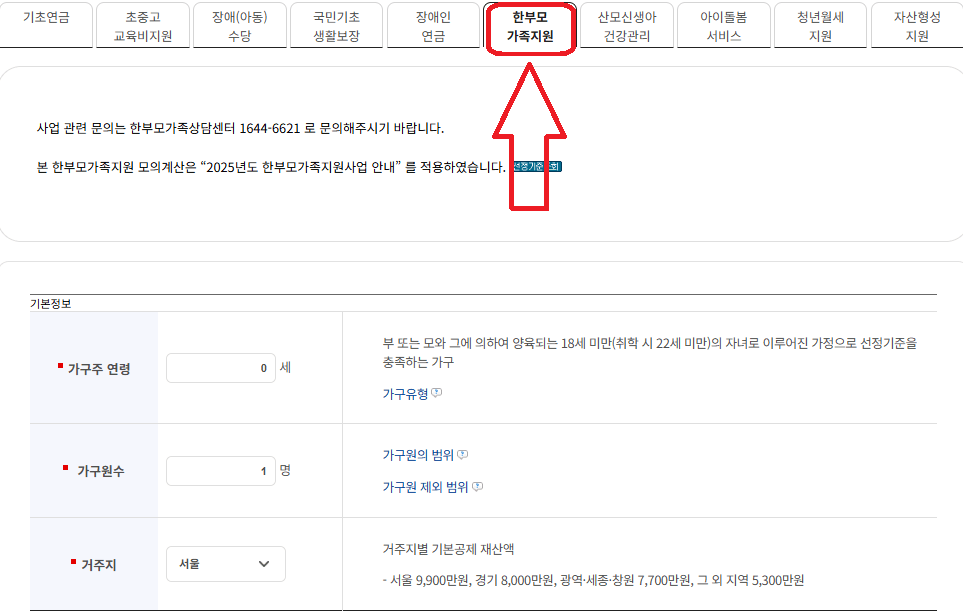Viewport: 963px width, 616px height.
Task: Click the help icon beside 가구유형
Action: (x=437, y=392)
